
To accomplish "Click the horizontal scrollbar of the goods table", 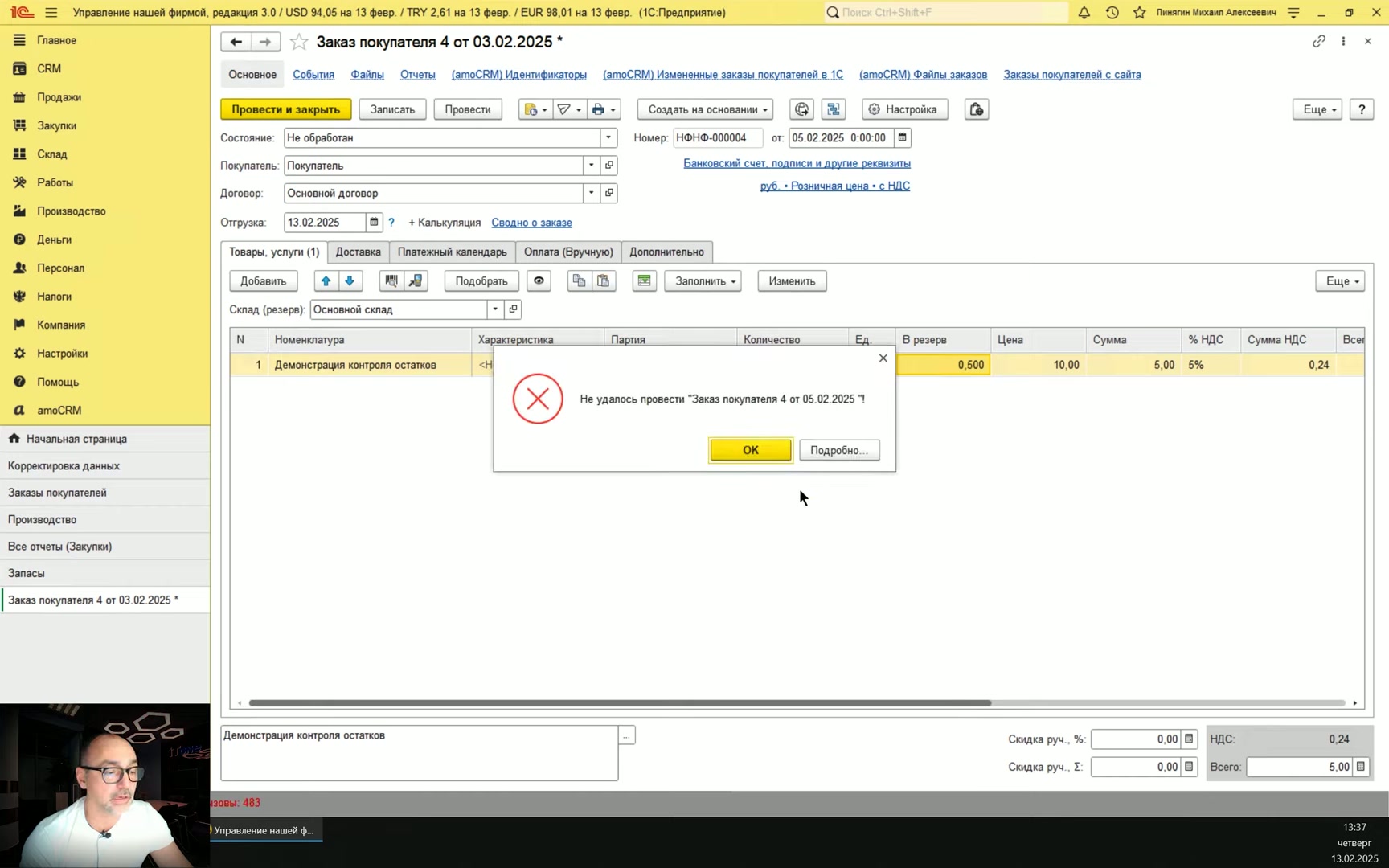I will (x=620, y=703).
